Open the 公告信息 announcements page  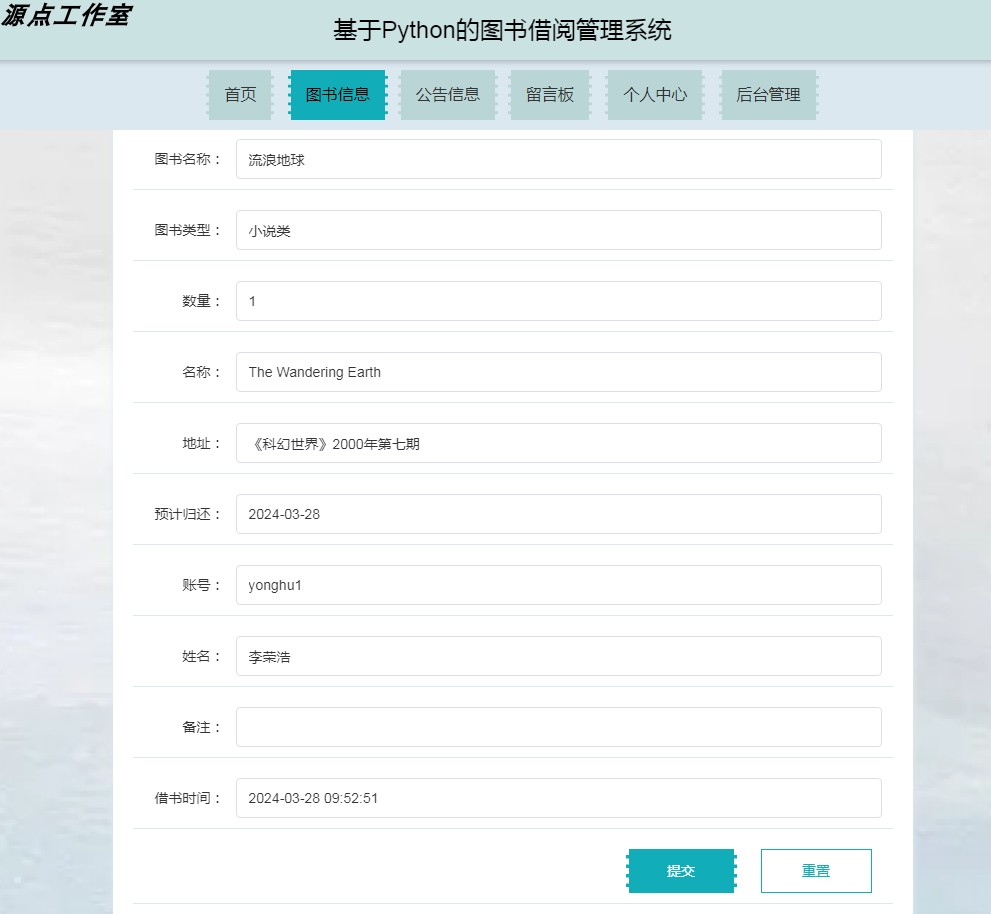447,95
